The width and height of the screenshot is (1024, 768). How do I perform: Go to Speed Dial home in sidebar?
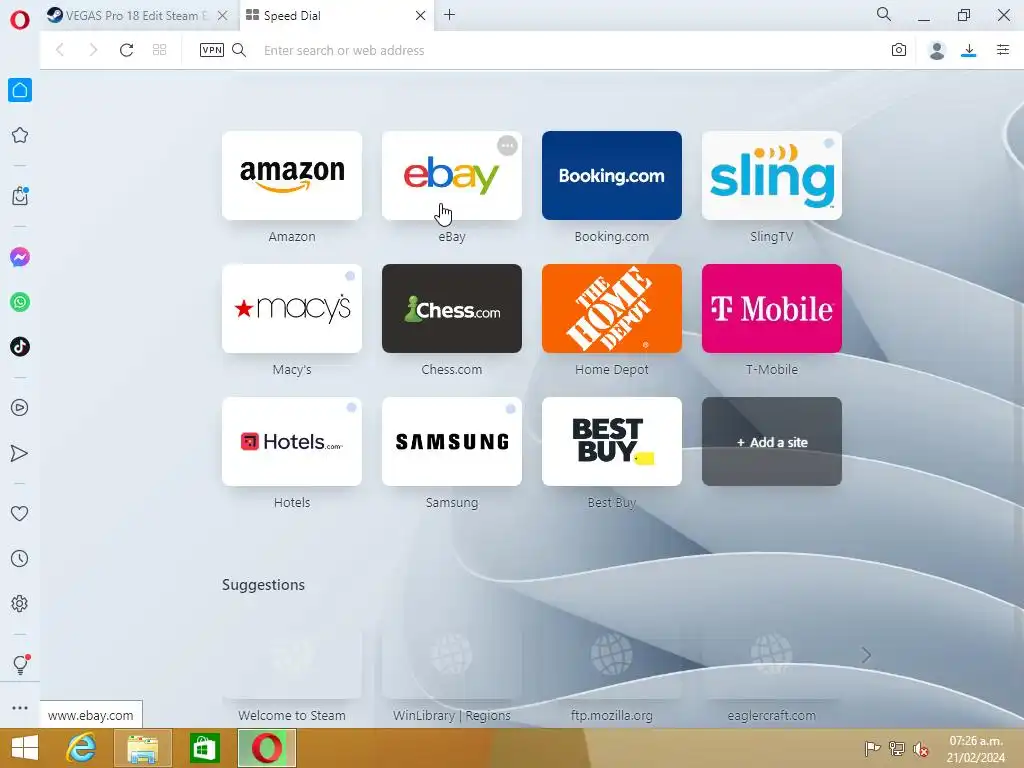20,90
